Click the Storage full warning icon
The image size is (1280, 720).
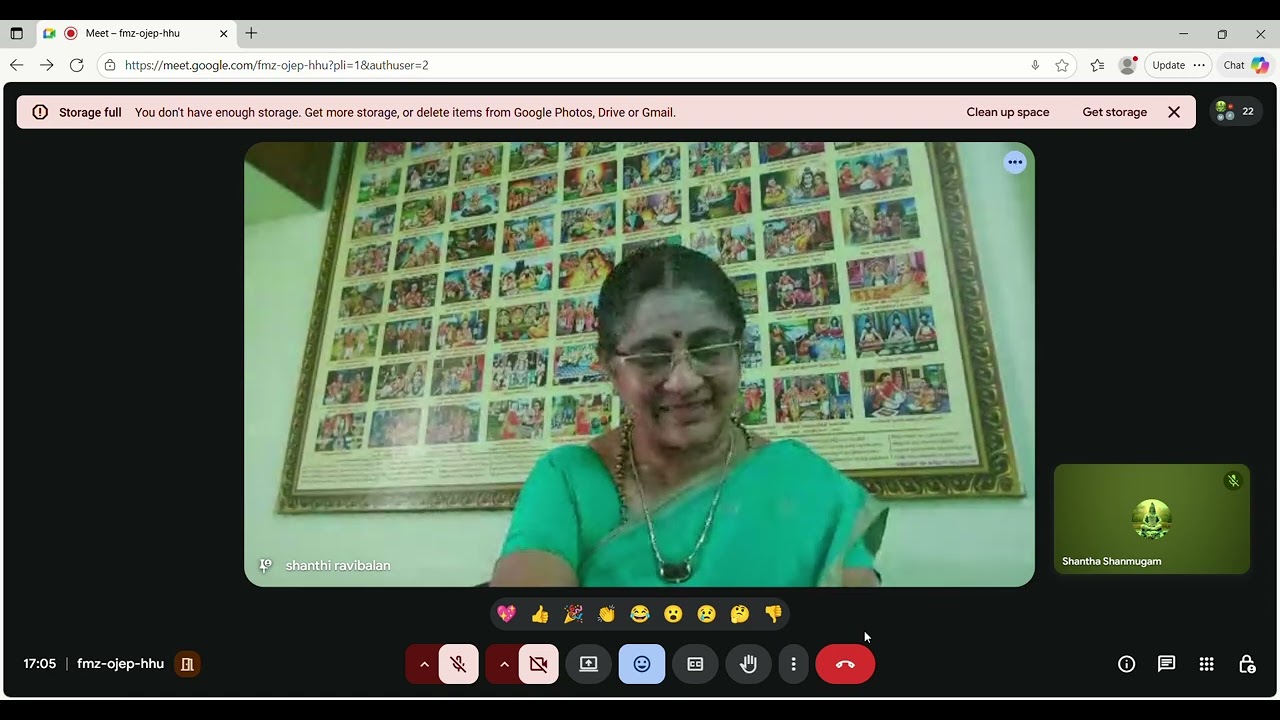coord(40,112)
